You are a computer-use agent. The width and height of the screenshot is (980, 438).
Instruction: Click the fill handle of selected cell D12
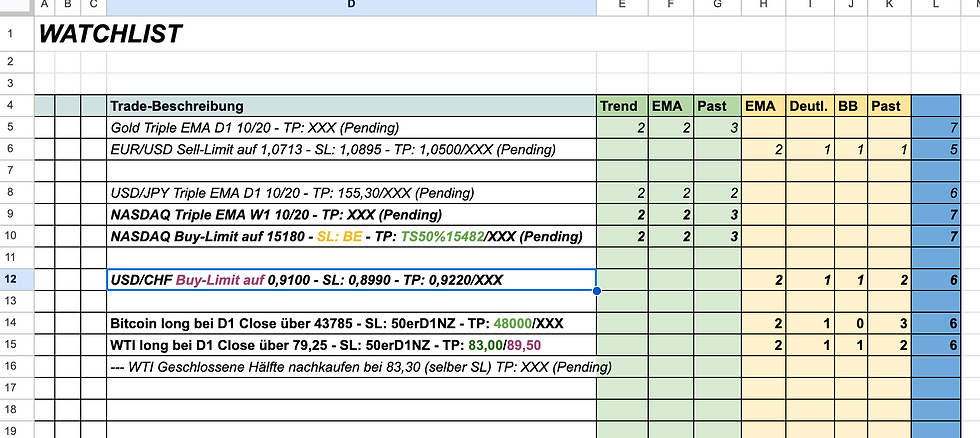click(x=597, y=291)
